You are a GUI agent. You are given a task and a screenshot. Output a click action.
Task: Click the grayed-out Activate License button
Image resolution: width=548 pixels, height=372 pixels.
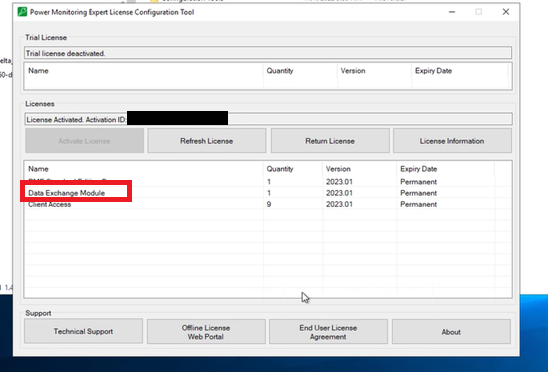coord(84,141)
